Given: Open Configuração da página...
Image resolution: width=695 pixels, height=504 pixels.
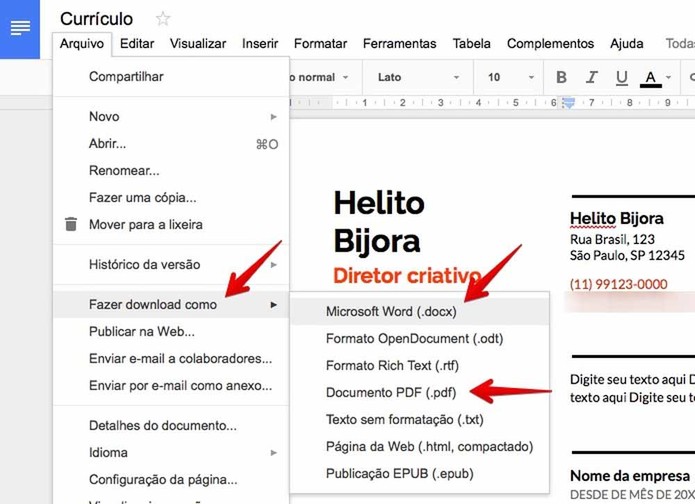Looking at the screenshot, I should click(x=171, y=480).
